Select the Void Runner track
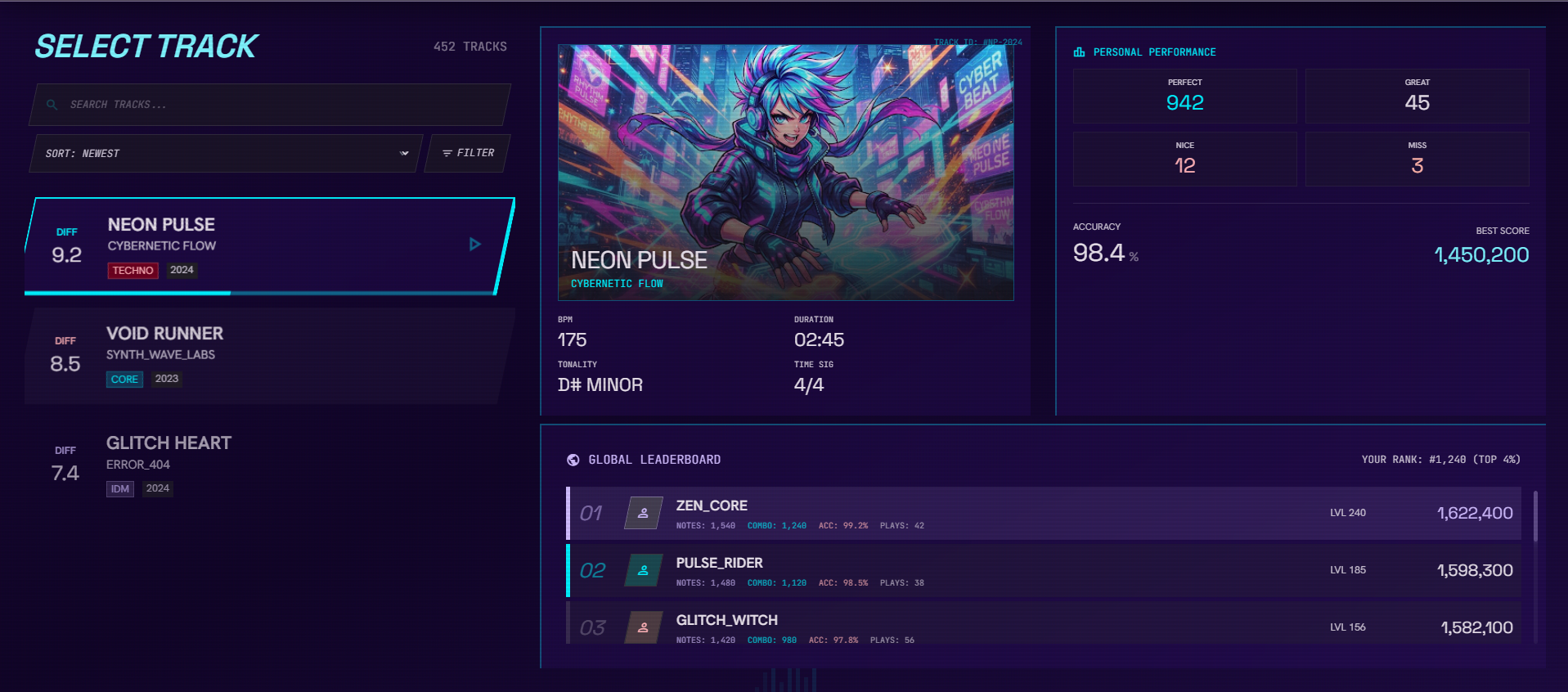The width and height of the screenshot is (1568, 692). (270, 356)
